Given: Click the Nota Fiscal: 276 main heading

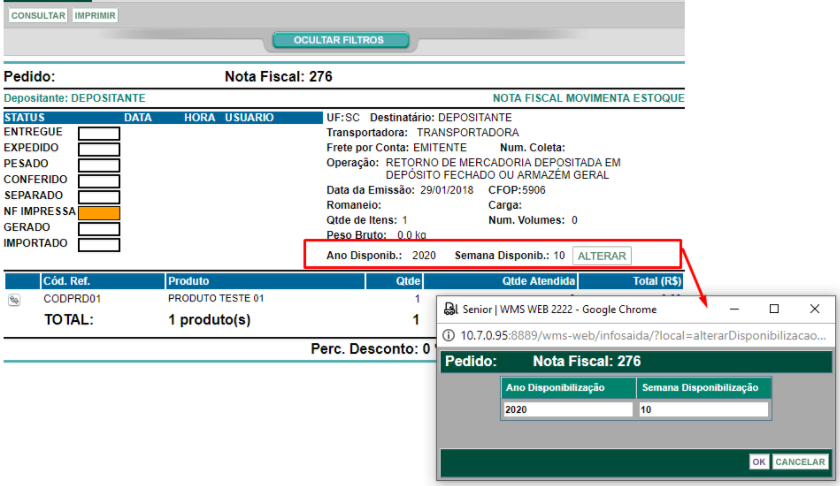Looking at the screenshot, I should click(x=279, y=77).
